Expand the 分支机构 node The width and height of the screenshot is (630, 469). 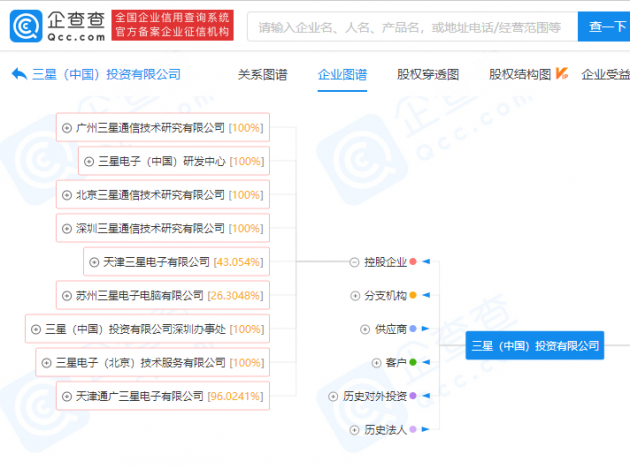[x=355, y=296]
